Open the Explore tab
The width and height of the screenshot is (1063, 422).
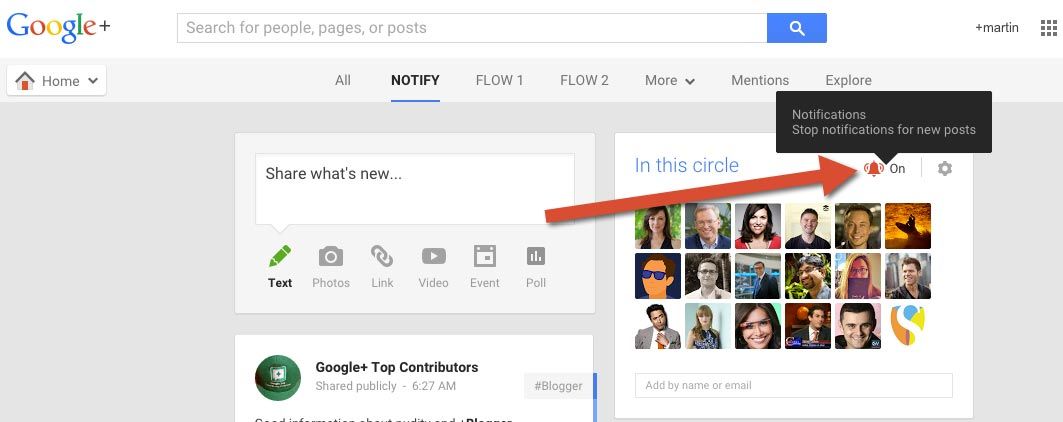[x=848, y=80]
